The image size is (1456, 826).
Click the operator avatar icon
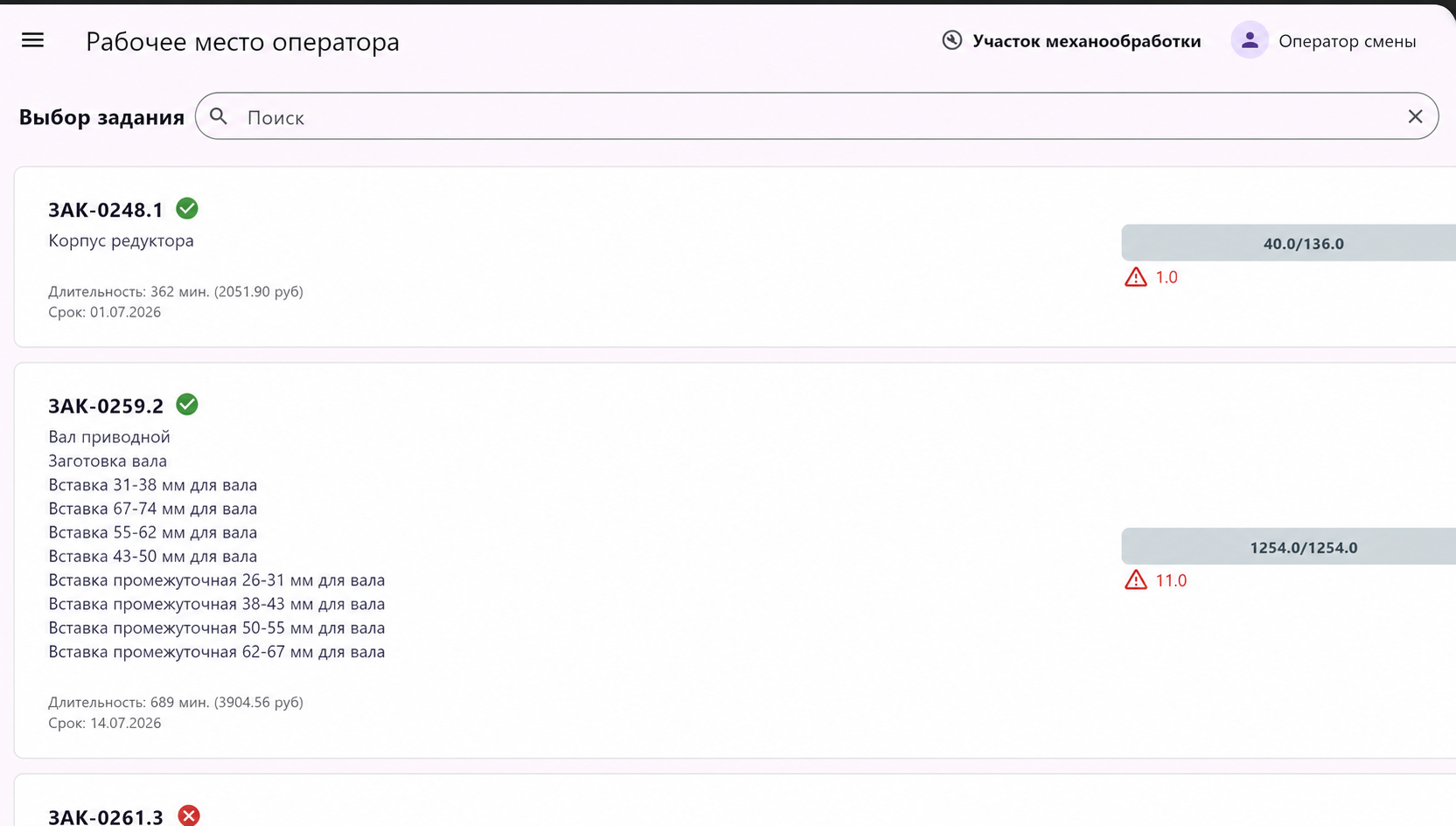tap(1250, 40)
